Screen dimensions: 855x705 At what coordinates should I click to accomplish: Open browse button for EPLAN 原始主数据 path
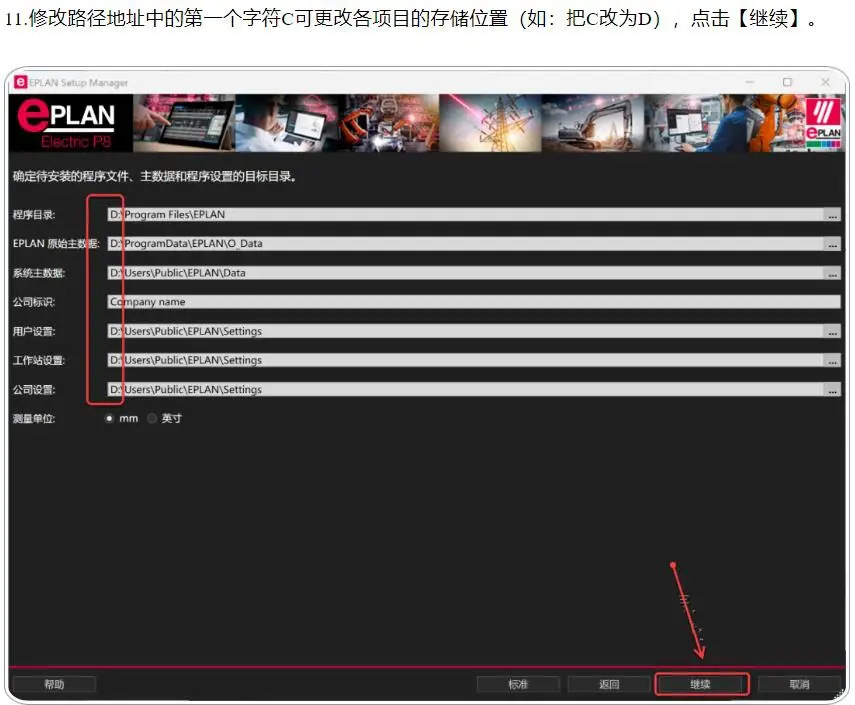coord(832,244)
